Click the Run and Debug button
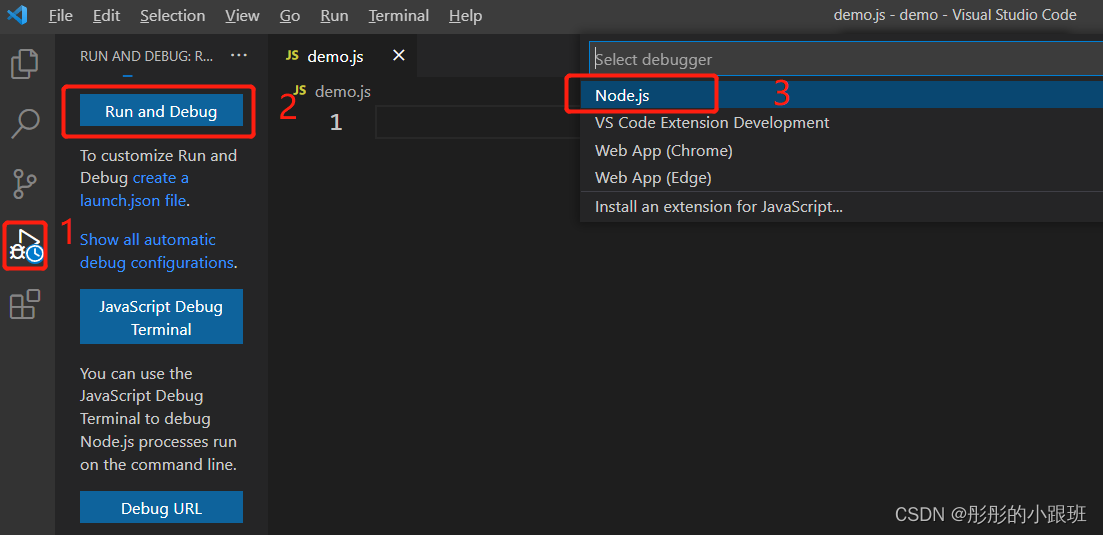The height and width of the screenshot is (535, 1103). pyautogui.click(x=161, y=111)
